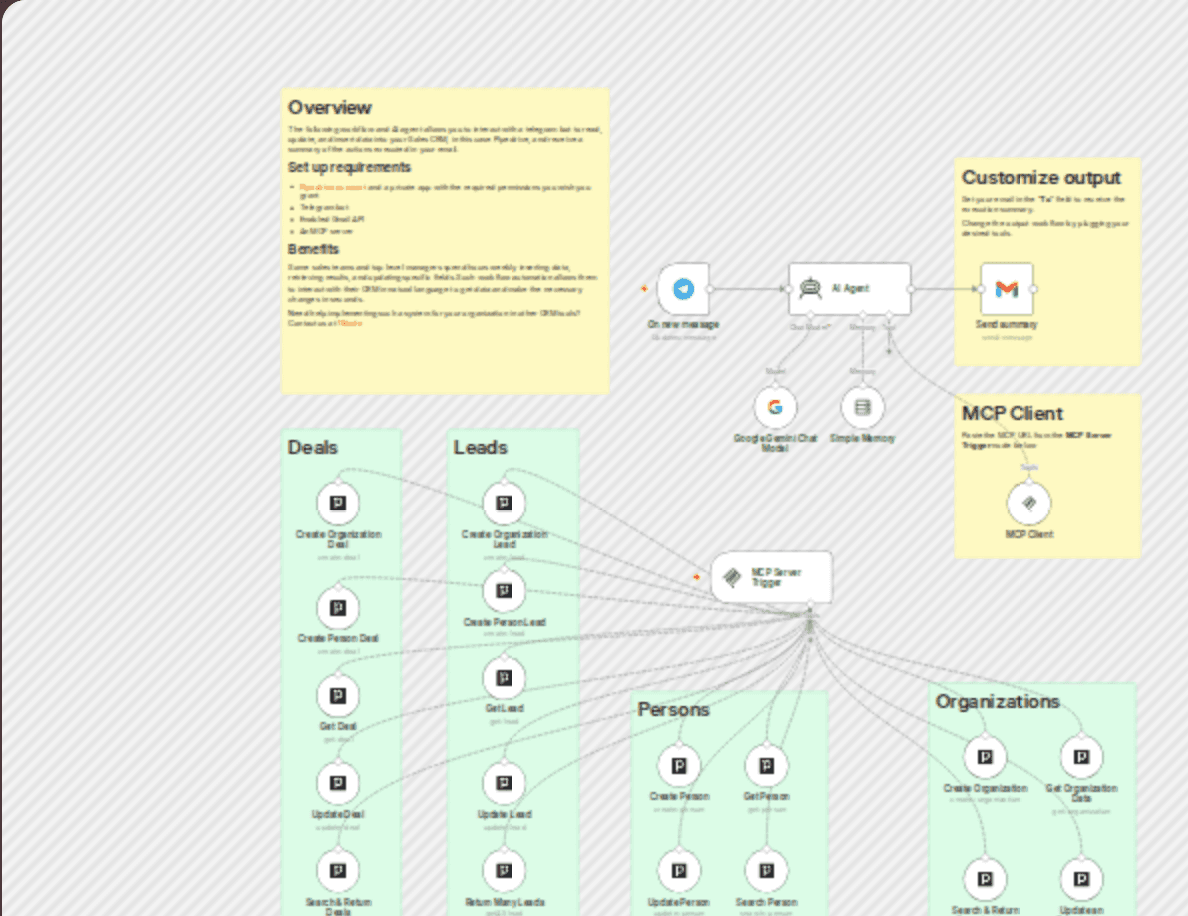Click the Update Lead node
The image size is (1188, 916).
504,783
